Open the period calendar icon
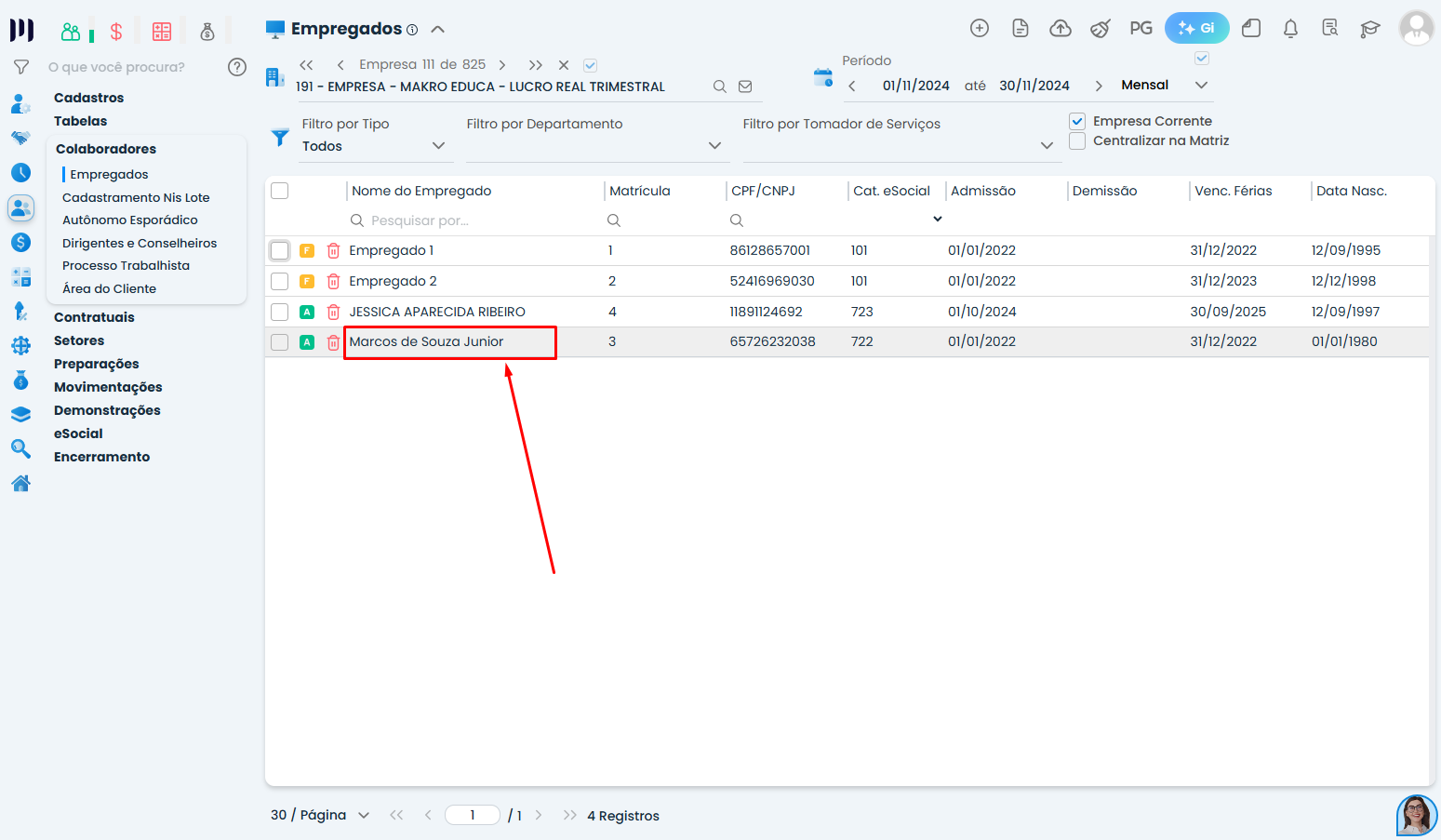The height and width of the screenshot is (840, 1441). click(822, 77)
